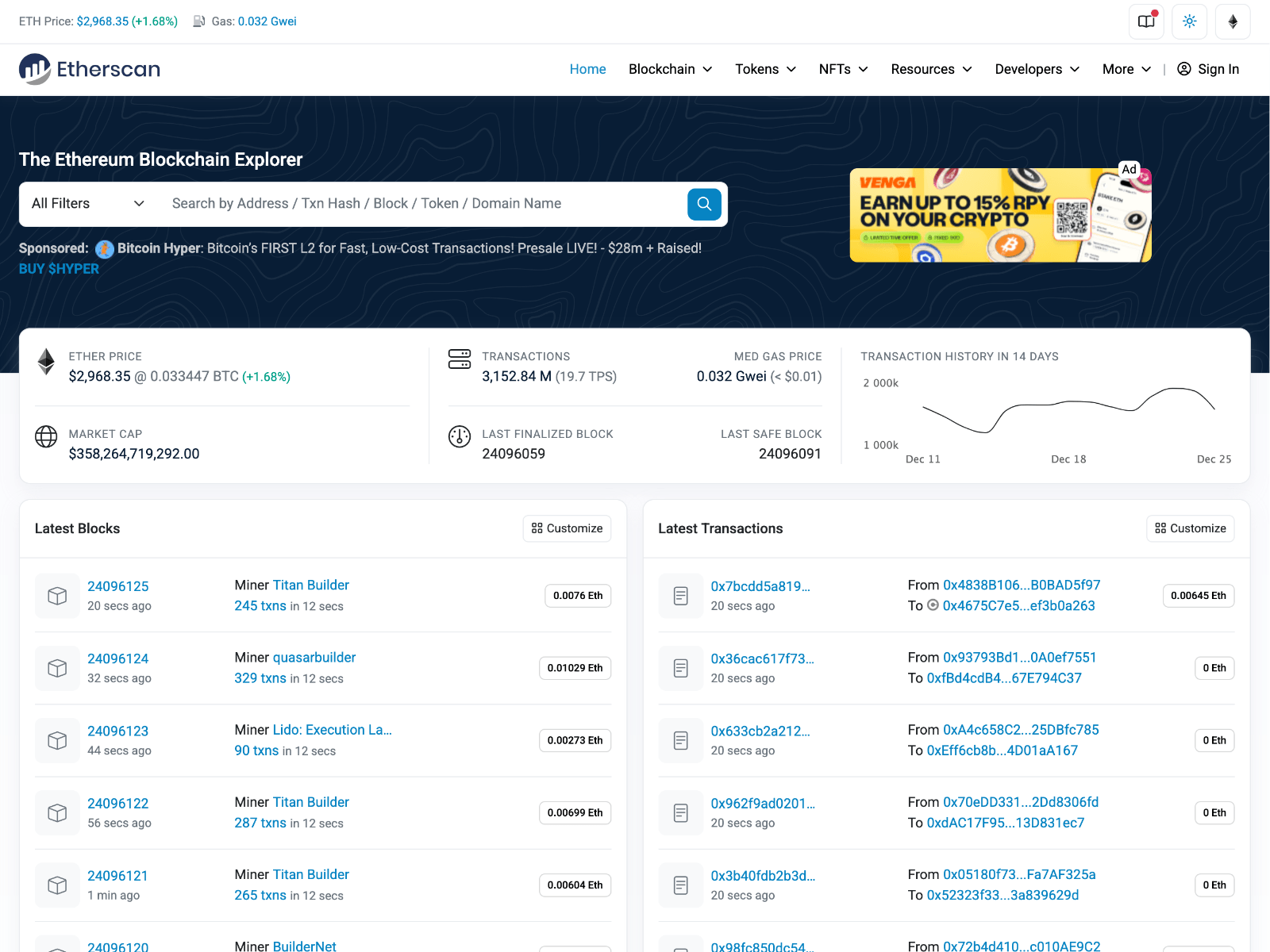
Task: Open last finalized block 24096059
Action: pyautogui.click(x=514, y=454)
